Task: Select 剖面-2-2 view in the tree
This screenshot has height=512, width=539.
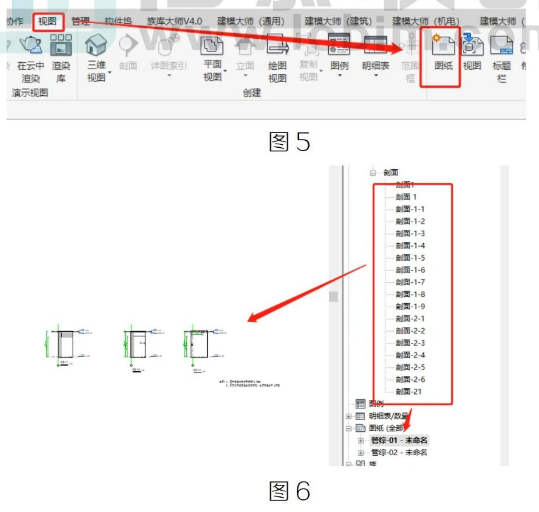Action: point(410,331)
